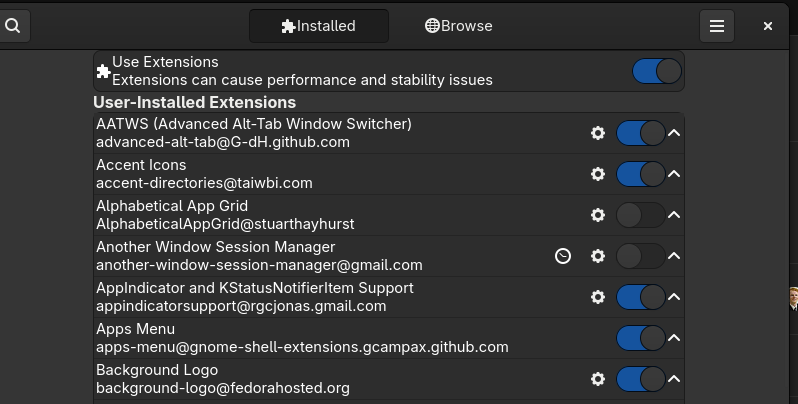Open the hamburger main menu
Image resolution: width=798 pixels, height=404 pixels.
click(x=717, y=26)
